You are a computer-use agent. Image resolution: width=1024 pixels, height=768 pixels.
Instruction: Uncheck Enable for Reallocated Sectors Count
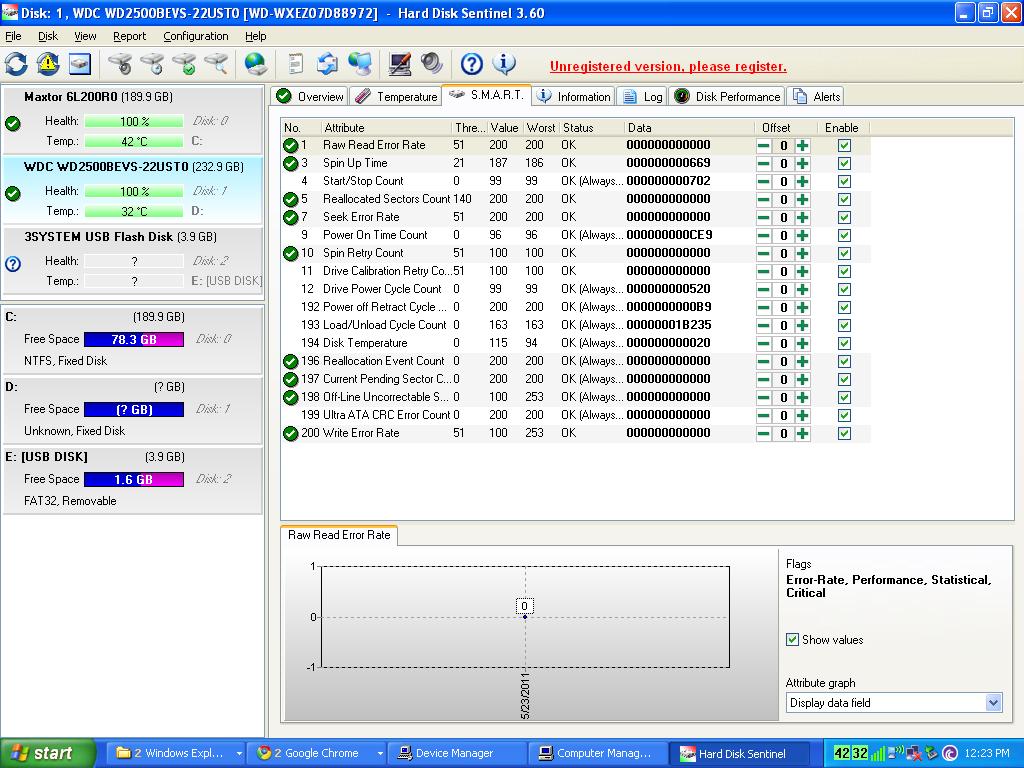click(844, 199)
